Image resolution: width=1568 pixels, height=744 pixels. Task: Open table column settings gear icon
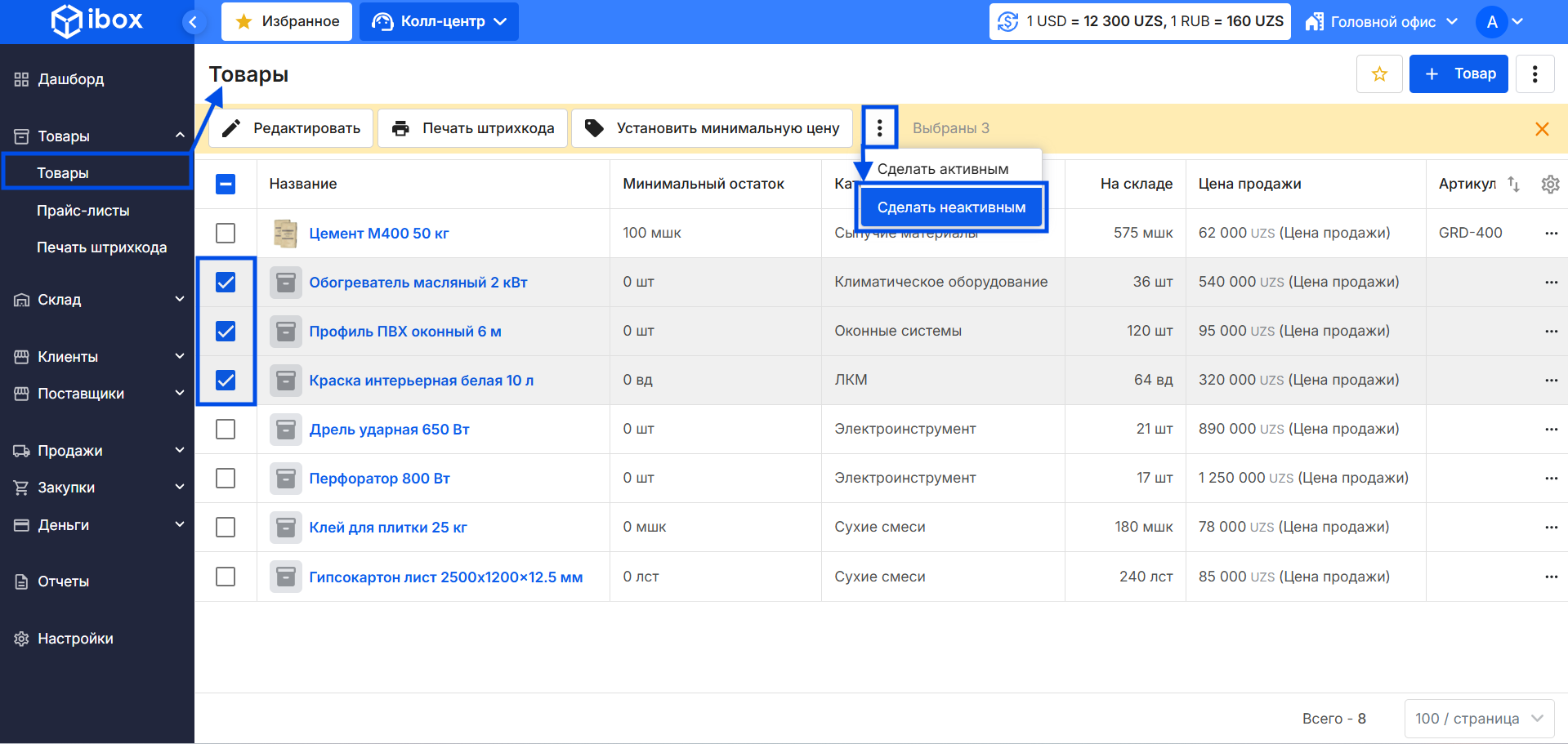tap(1549, 185)
